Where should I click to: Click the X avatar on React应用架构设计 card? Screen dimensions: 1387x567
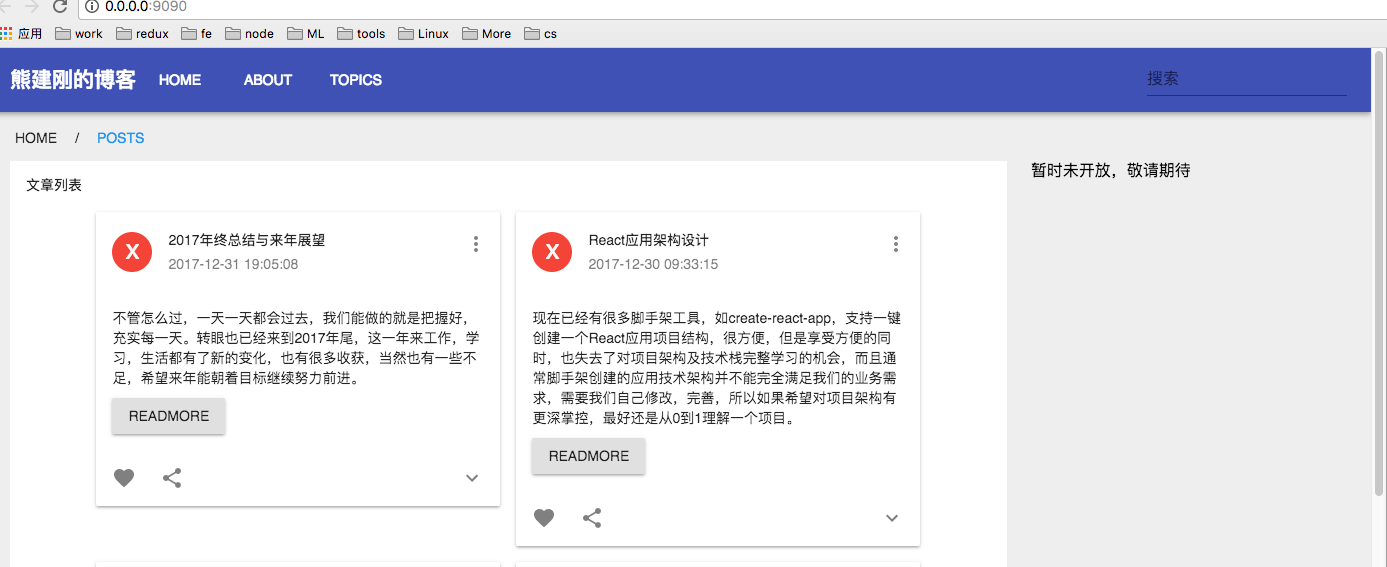coord(552,252)
